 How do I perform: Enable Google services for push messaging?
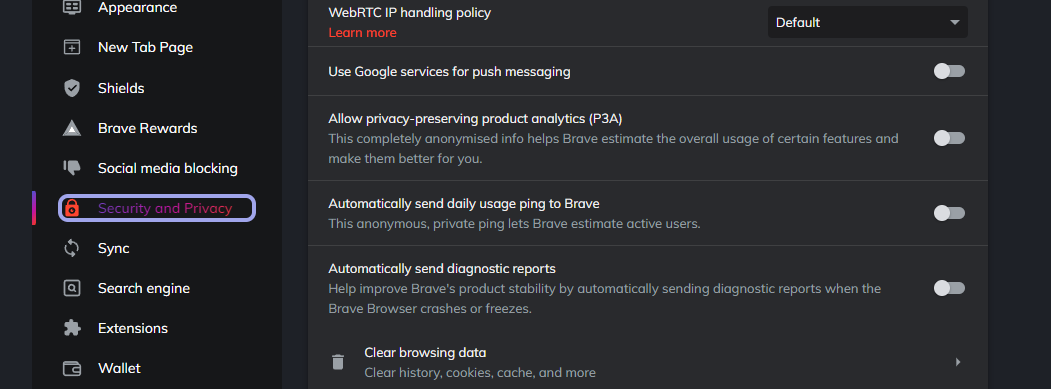click(949, 71)
